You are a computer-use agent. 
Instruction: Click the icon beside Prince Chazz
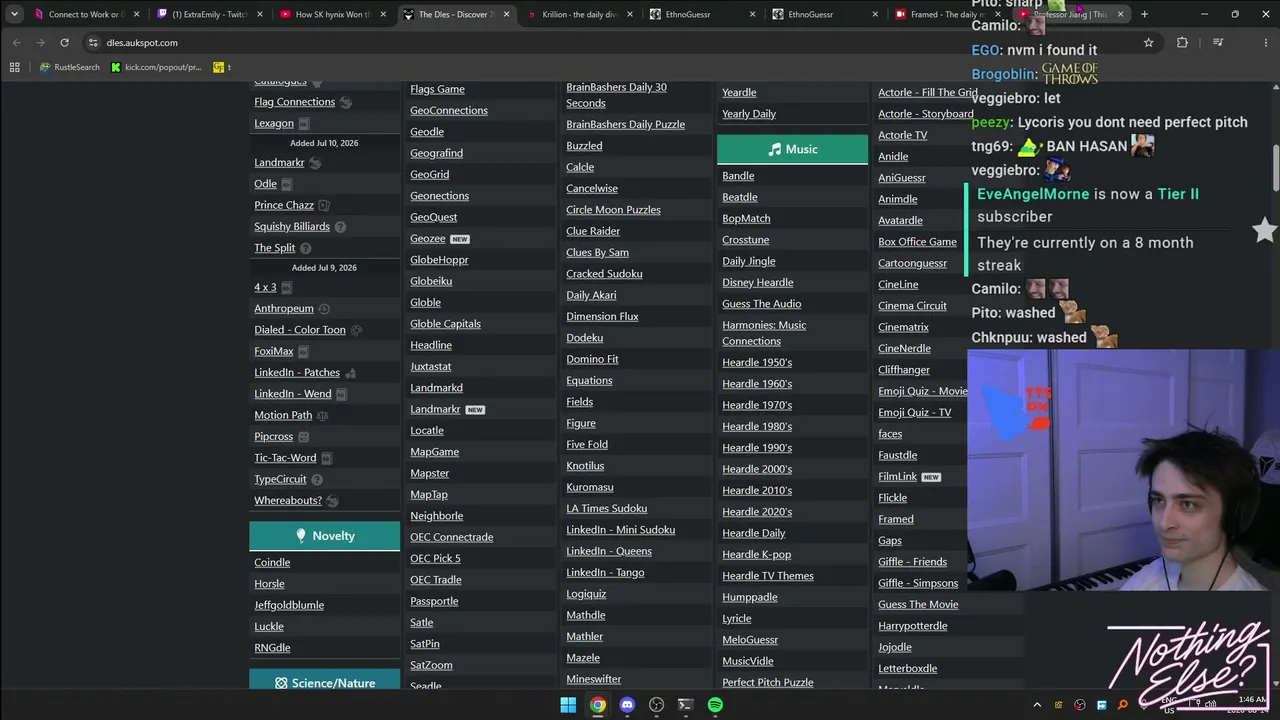tap(324, 205)
